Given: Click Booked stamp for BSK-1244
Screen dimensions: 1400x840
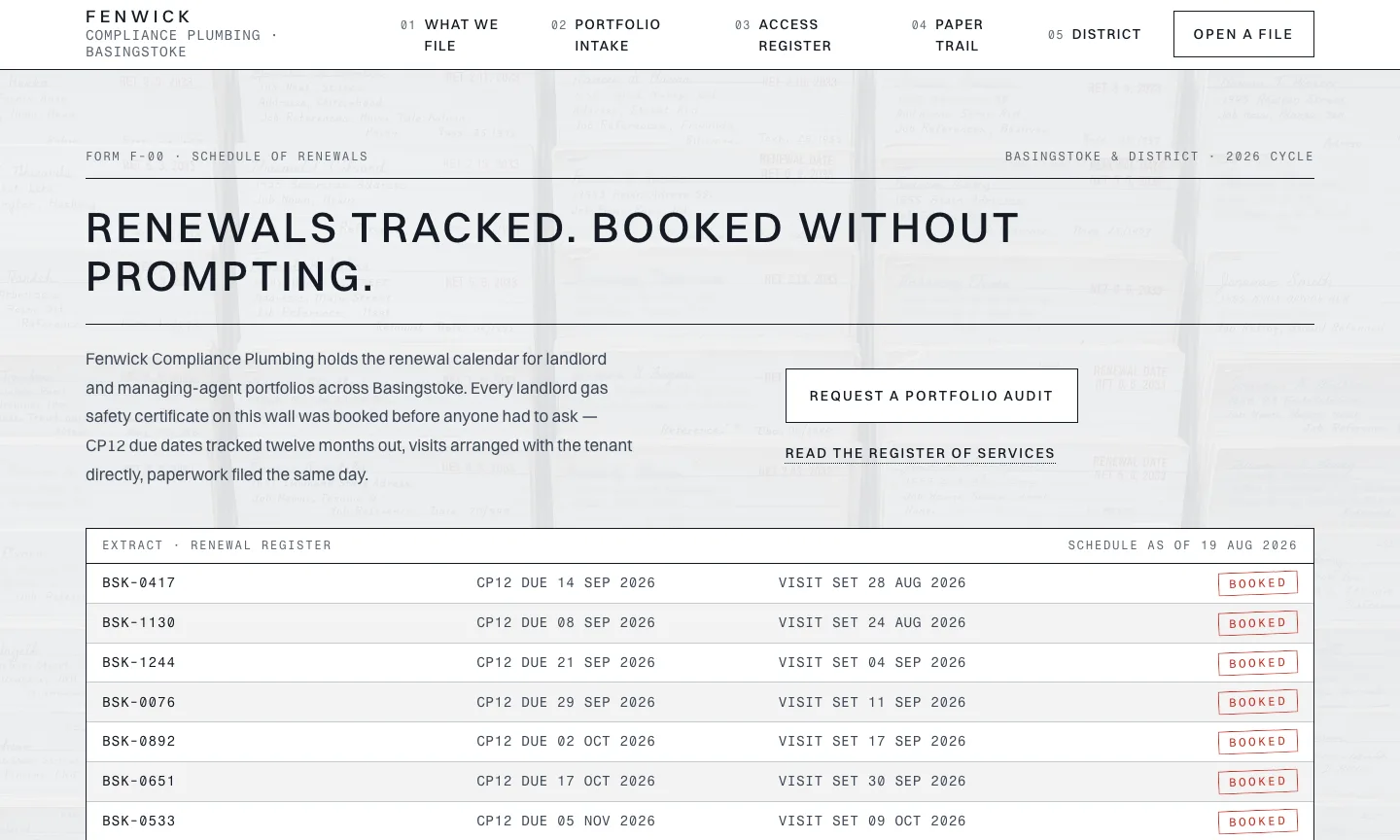Looking at the screenshot, I should pos(1258,663).
